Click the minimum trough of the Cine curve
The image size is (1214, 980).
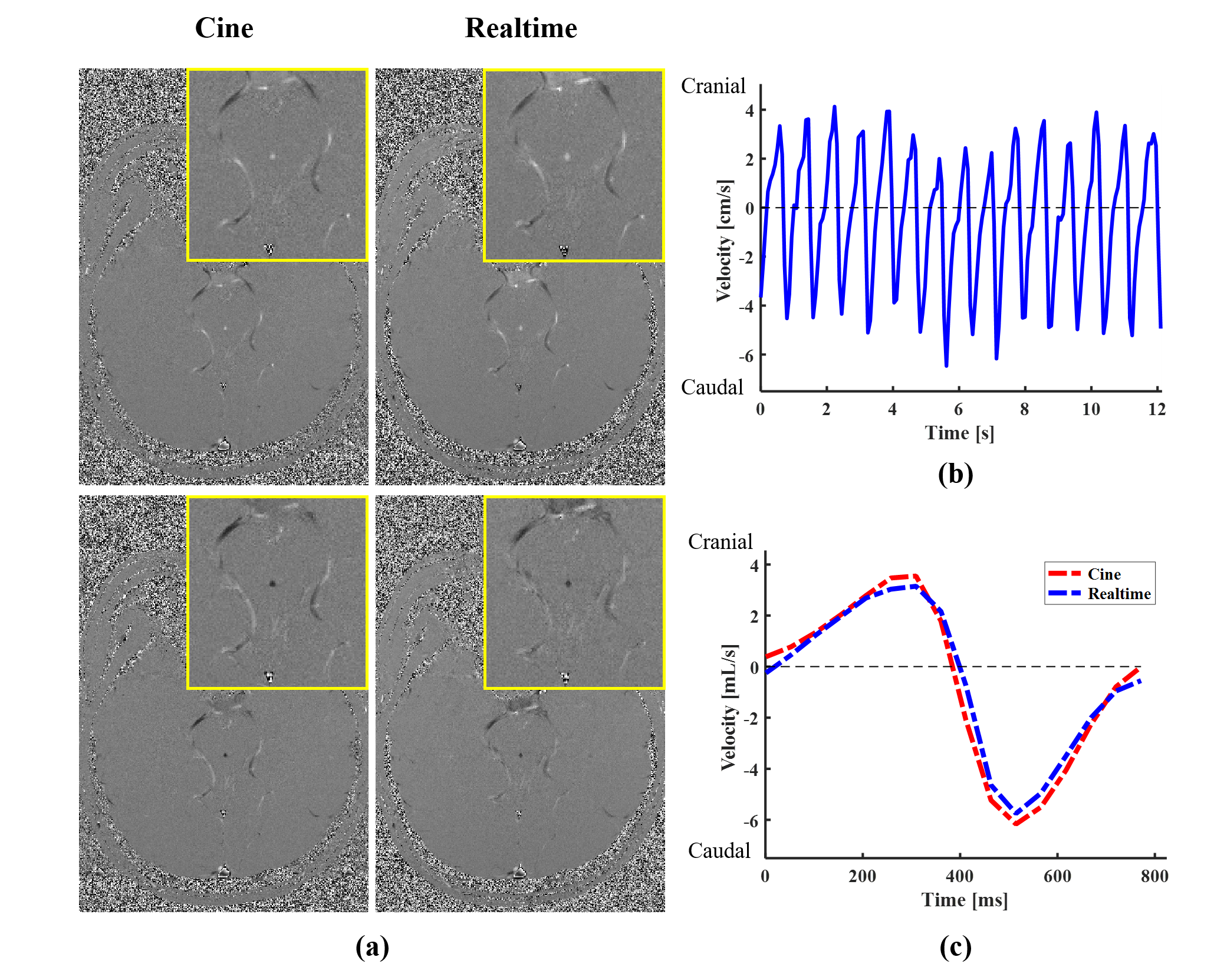(x=1016, y=823)
